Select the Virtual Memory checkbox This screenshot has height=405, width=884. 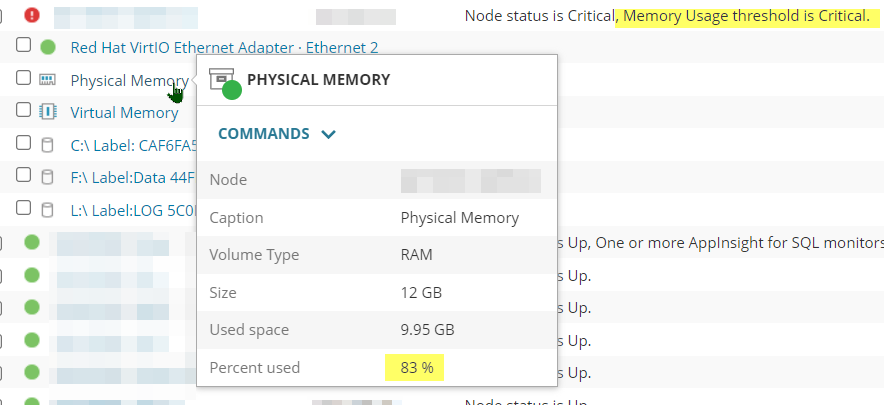(x=24, y=111)
